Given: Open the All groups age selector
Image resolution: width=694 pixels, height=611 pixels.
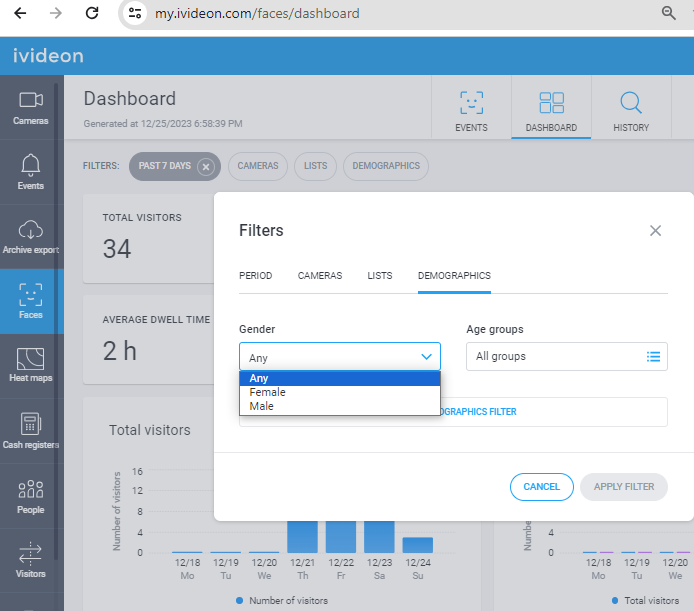Looking at the screenshot, I should point(567,356).
